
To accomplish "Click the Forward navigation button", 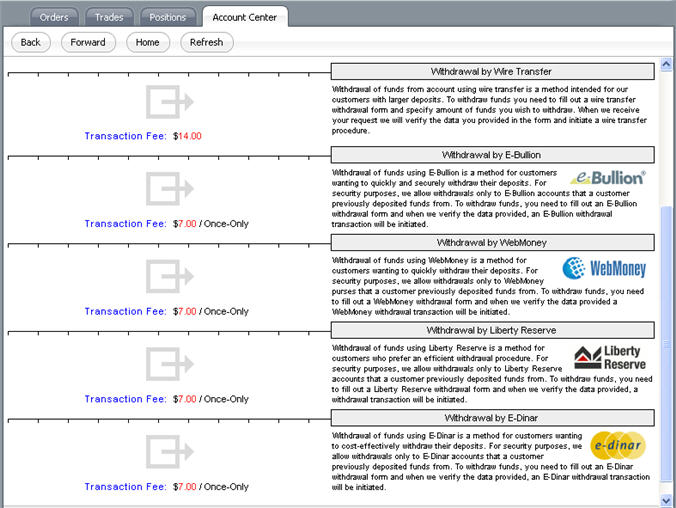I will pos(88,42).
